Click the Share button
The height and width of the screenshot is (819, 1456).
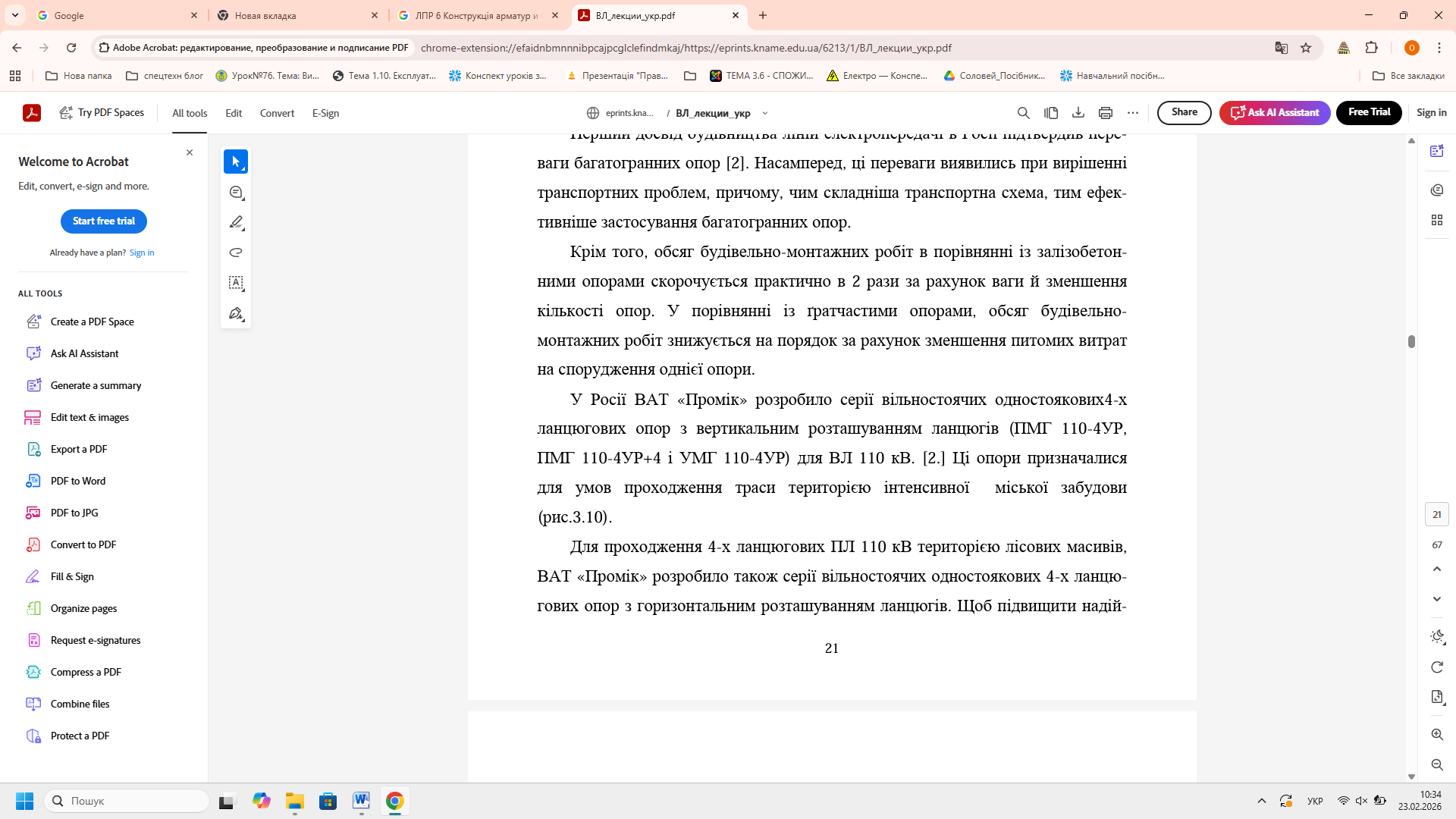tap(1184, 112)
